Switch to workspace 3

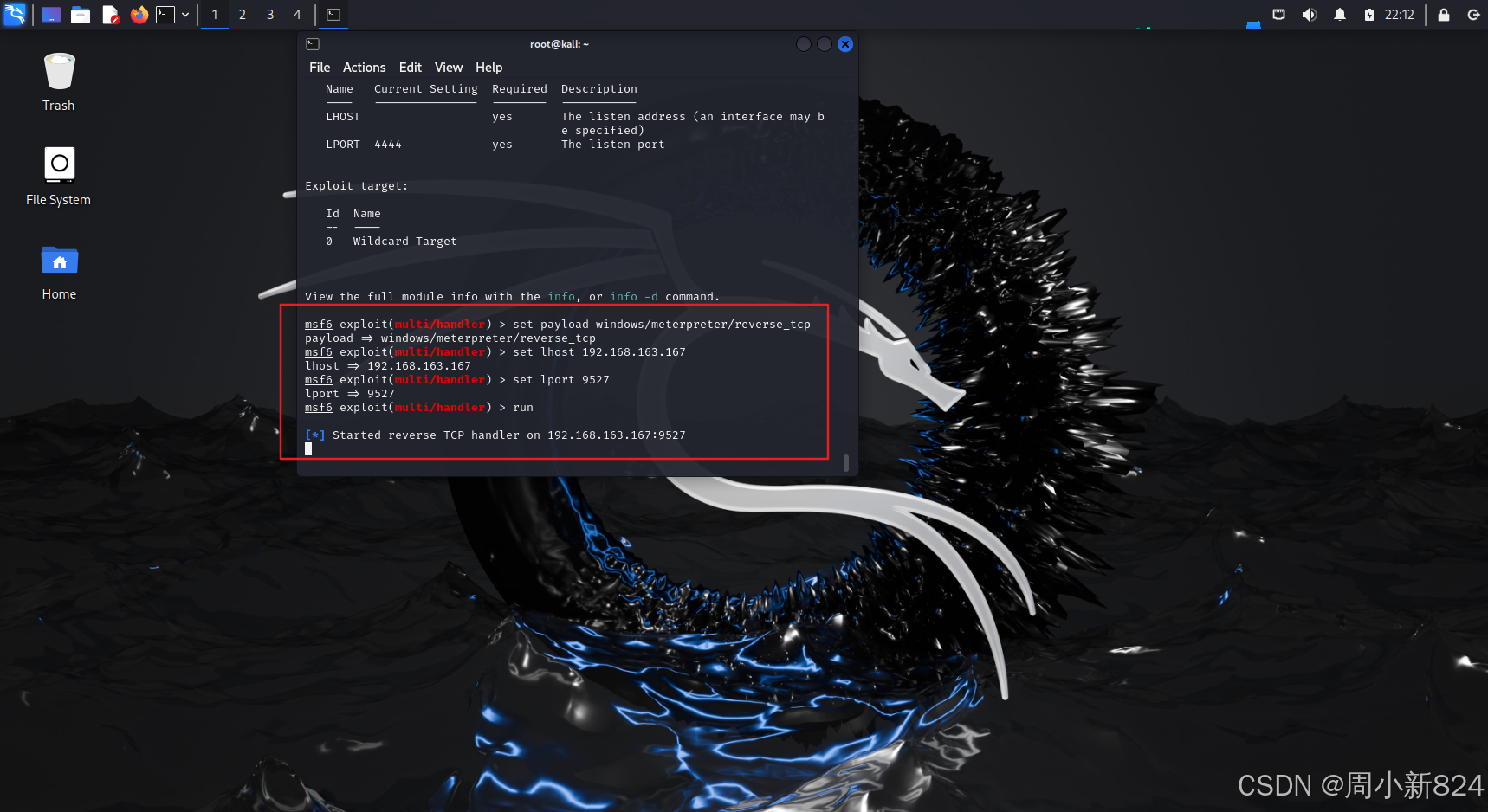coord(270,15)
